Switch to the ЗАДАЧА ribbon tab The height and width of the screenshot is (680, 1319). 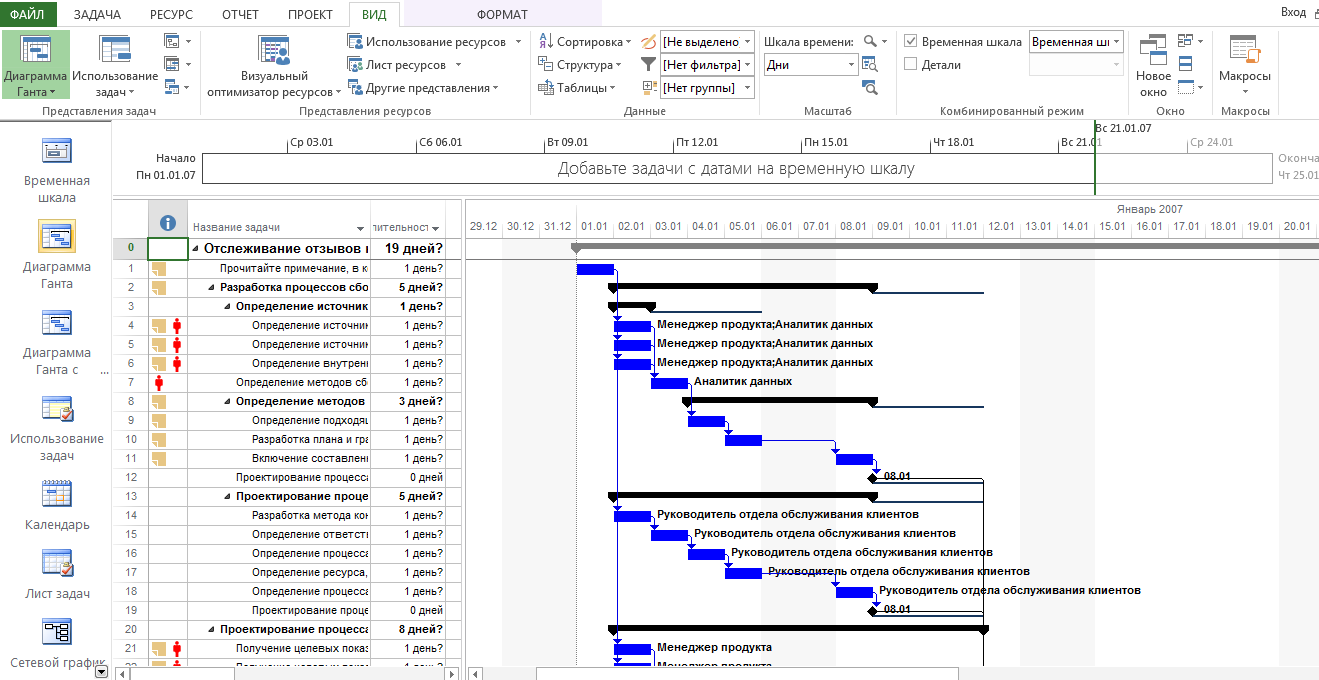(97, 14)
